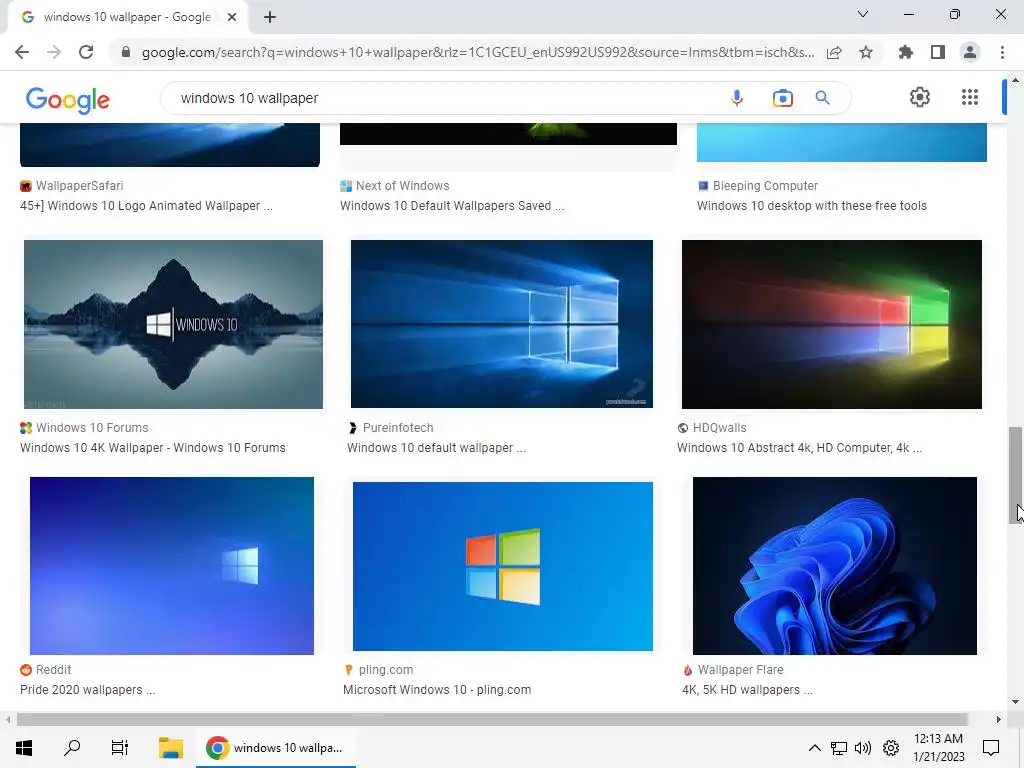The width and height of the screenshot is (1024, 768).
Task: Select the Chrome window taskbar button
Action: [x=276, y=748]
